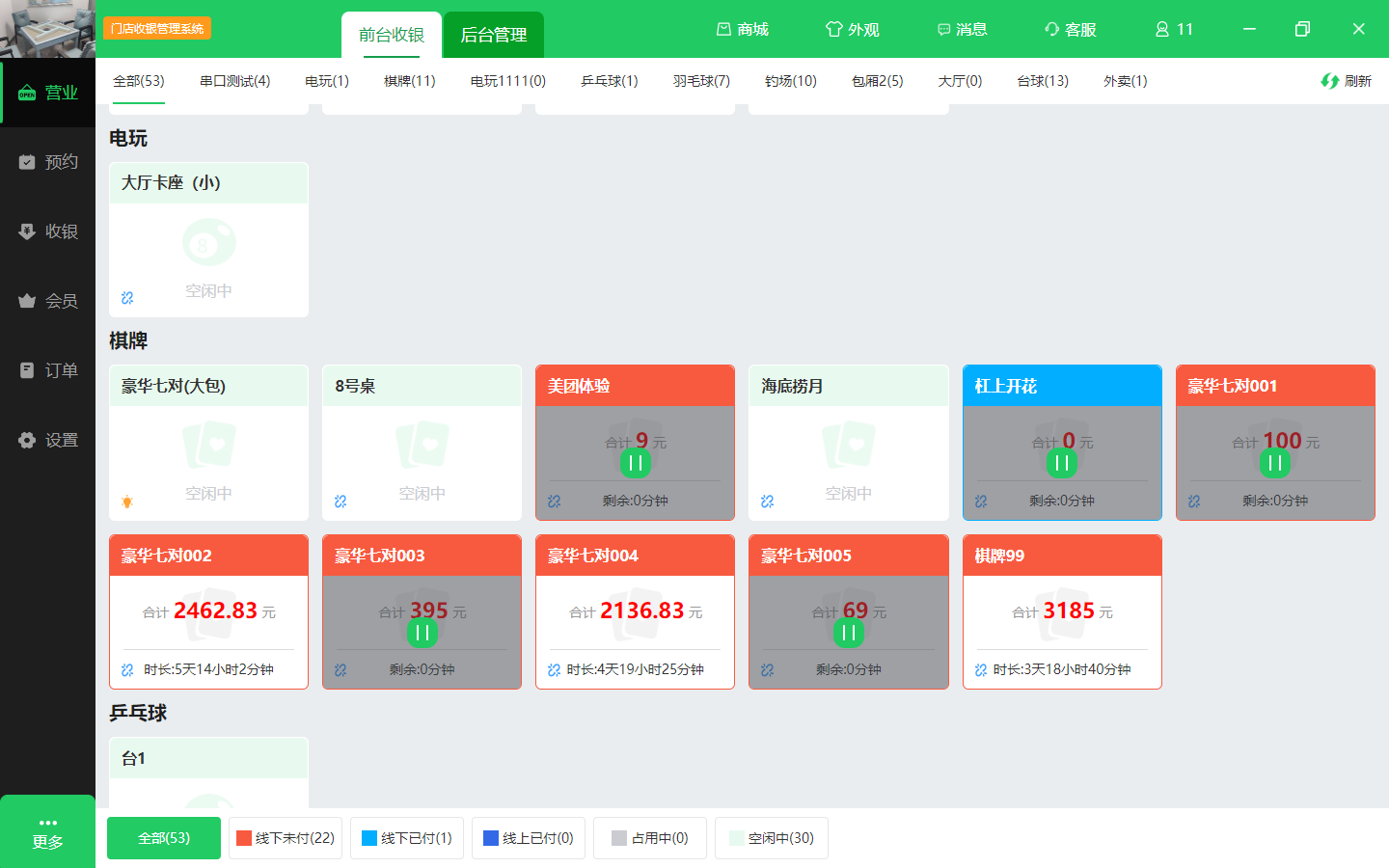
Task: Select the 钓场(10) category tab
Action: [x=791, y=81]
